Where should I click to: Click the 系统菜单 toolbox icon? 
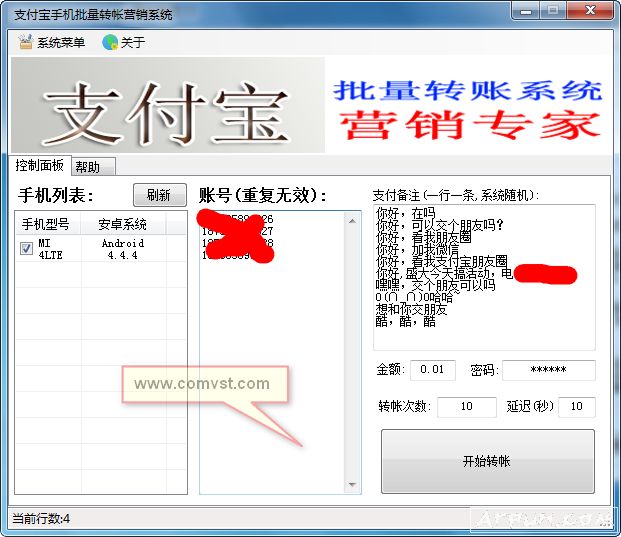pyautogui.click(x=26, y=42)
